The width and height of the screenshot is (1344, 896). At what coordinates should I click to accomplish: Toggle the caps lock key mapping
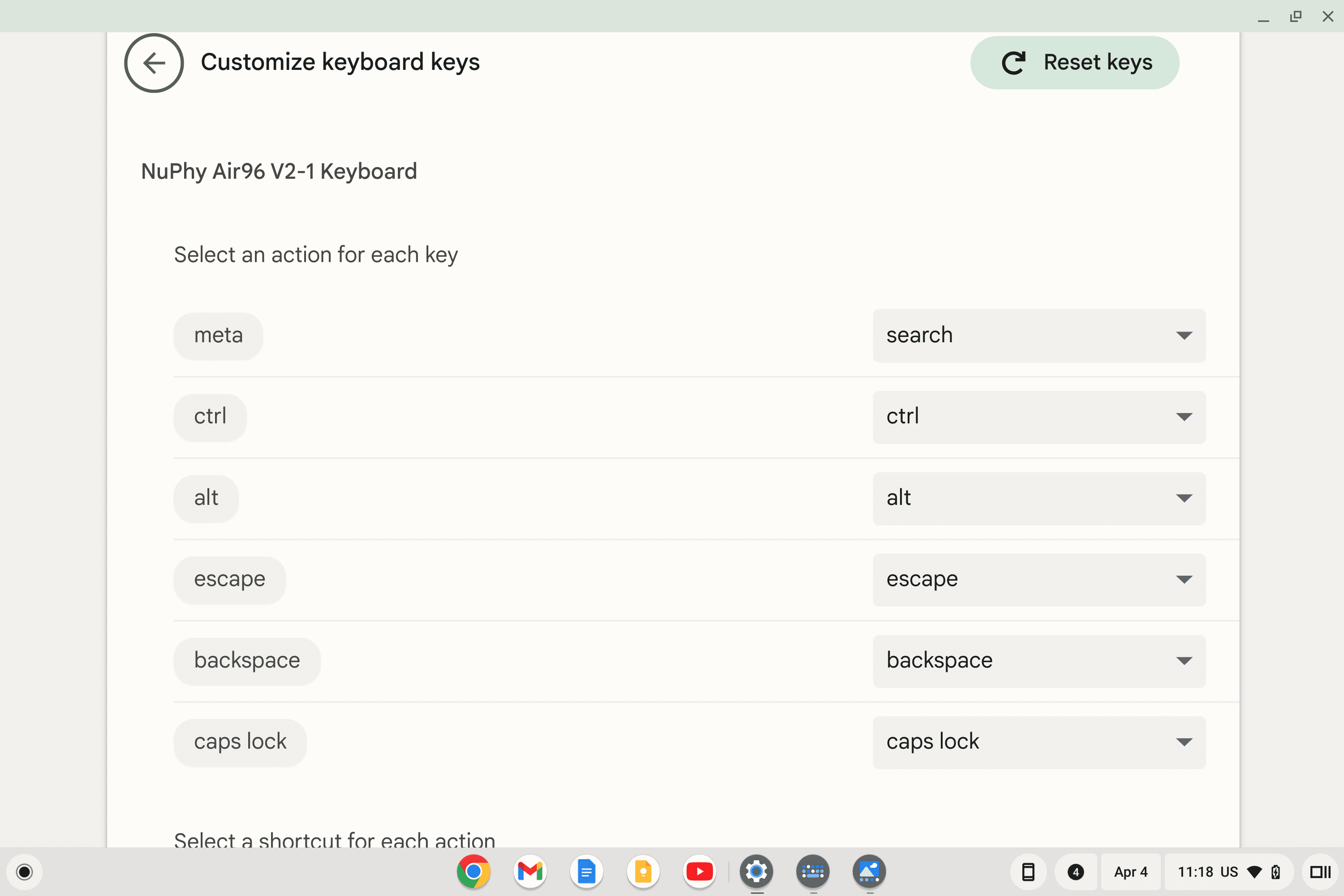1040,742
